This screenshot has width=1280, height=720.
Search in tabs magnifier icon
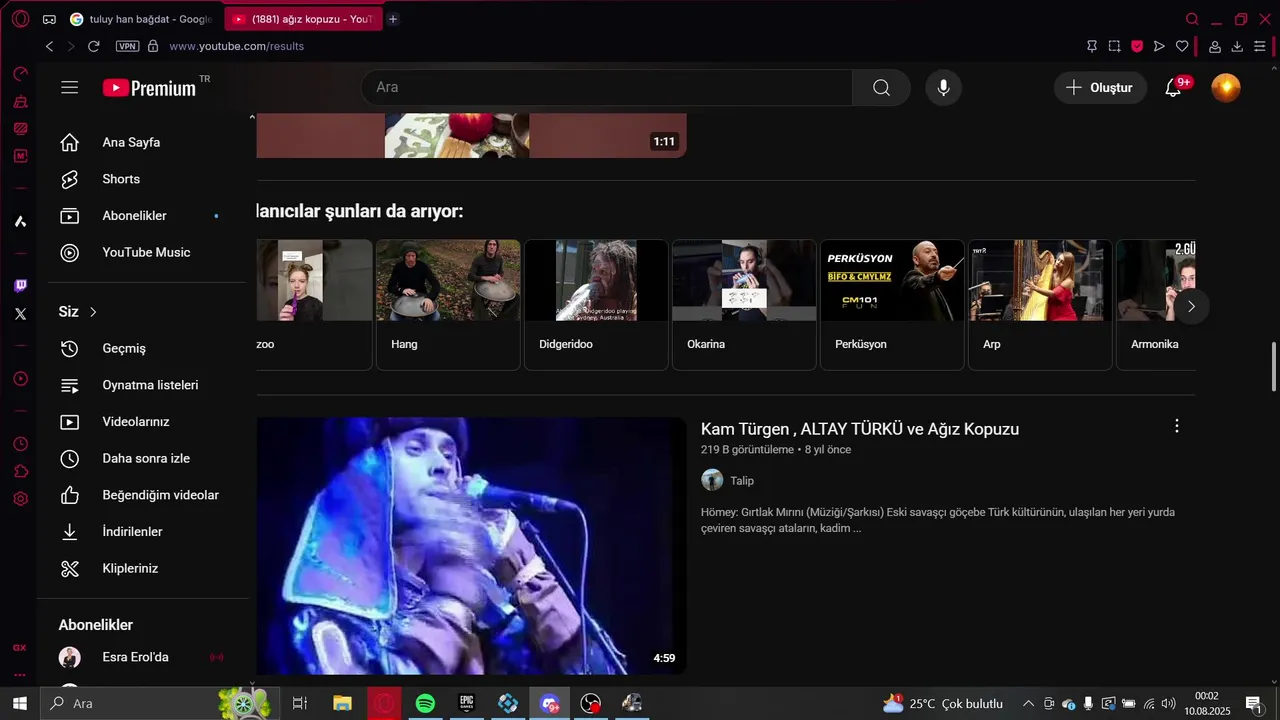click(x=1192, y=19)
